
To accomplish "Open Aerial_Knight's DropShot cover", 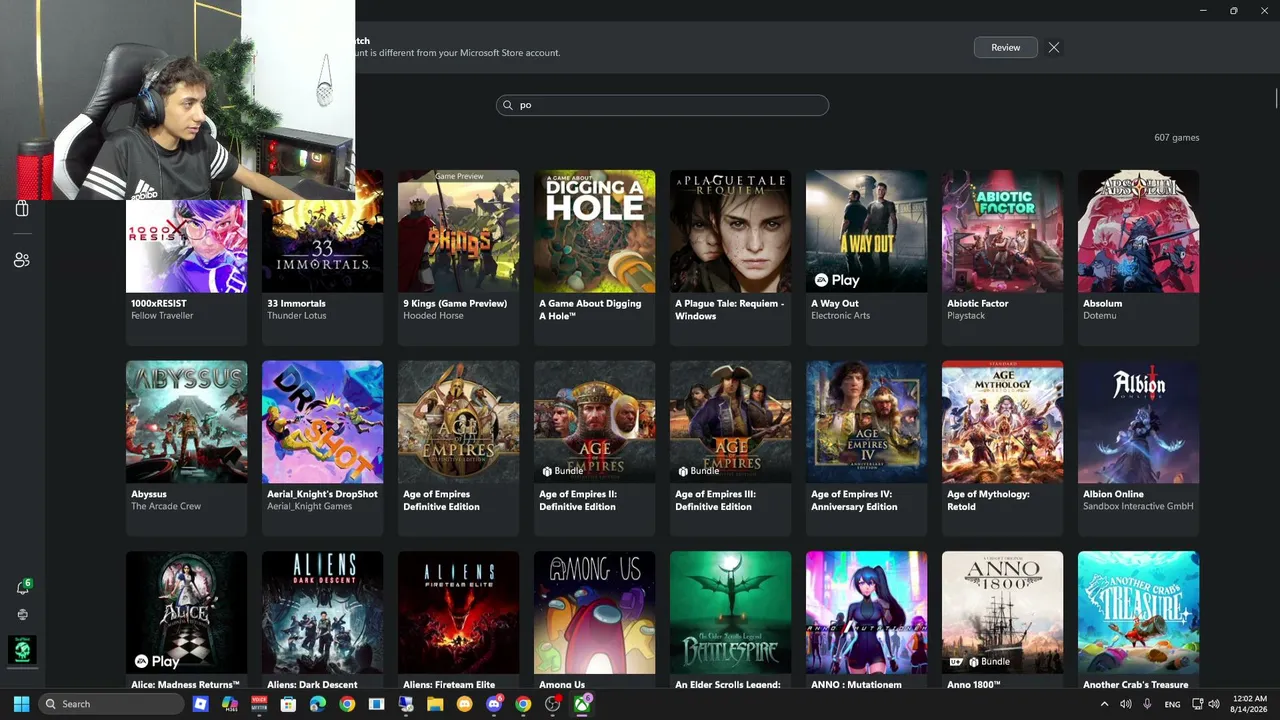I will coord(322,422).
